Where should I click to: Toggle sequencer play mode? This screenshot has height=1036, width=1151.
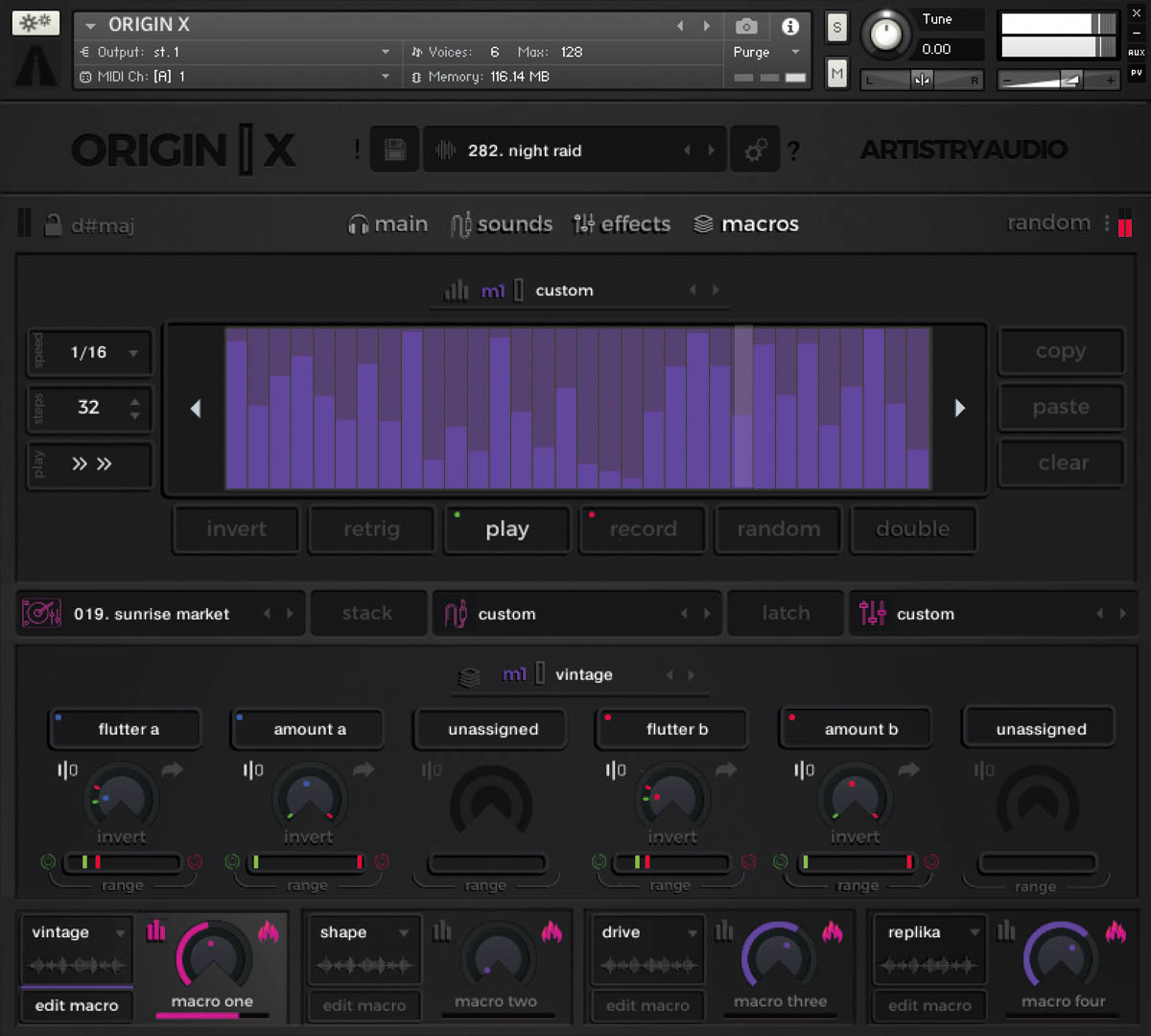click(506, 530)
